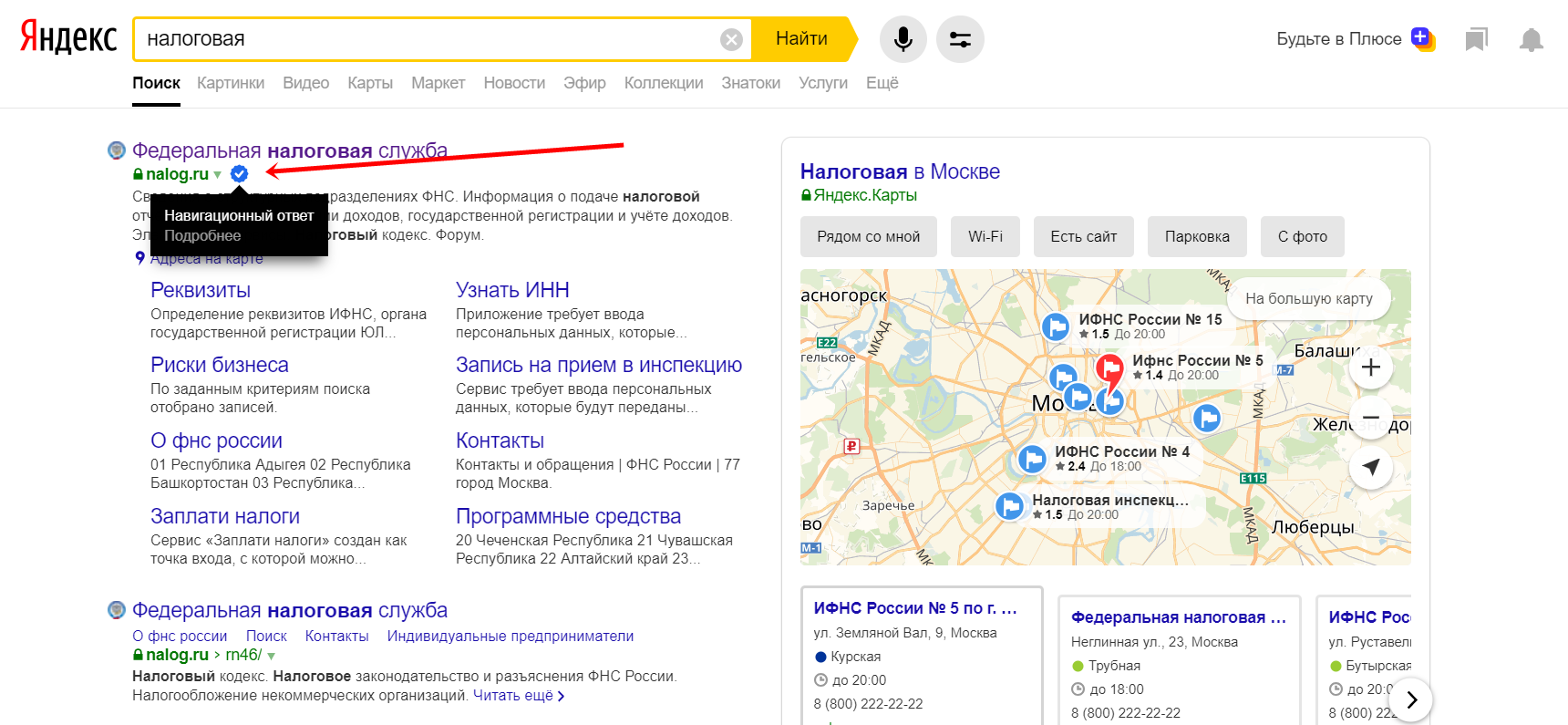Select ИФНС России № 4 map pin

[x=1031, y=459]
